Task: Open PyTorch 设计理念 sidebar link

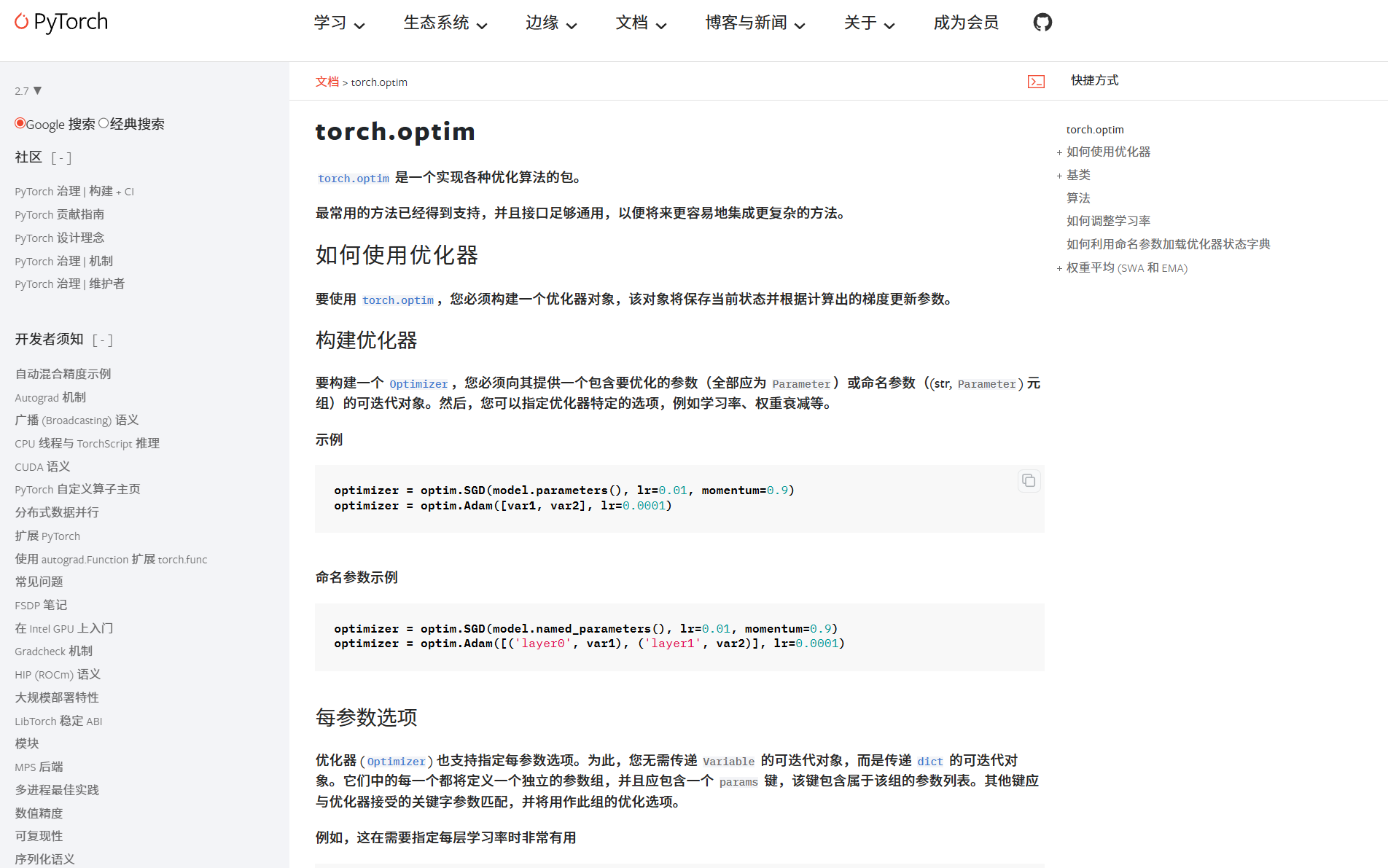Action: [x=60, y=238]
